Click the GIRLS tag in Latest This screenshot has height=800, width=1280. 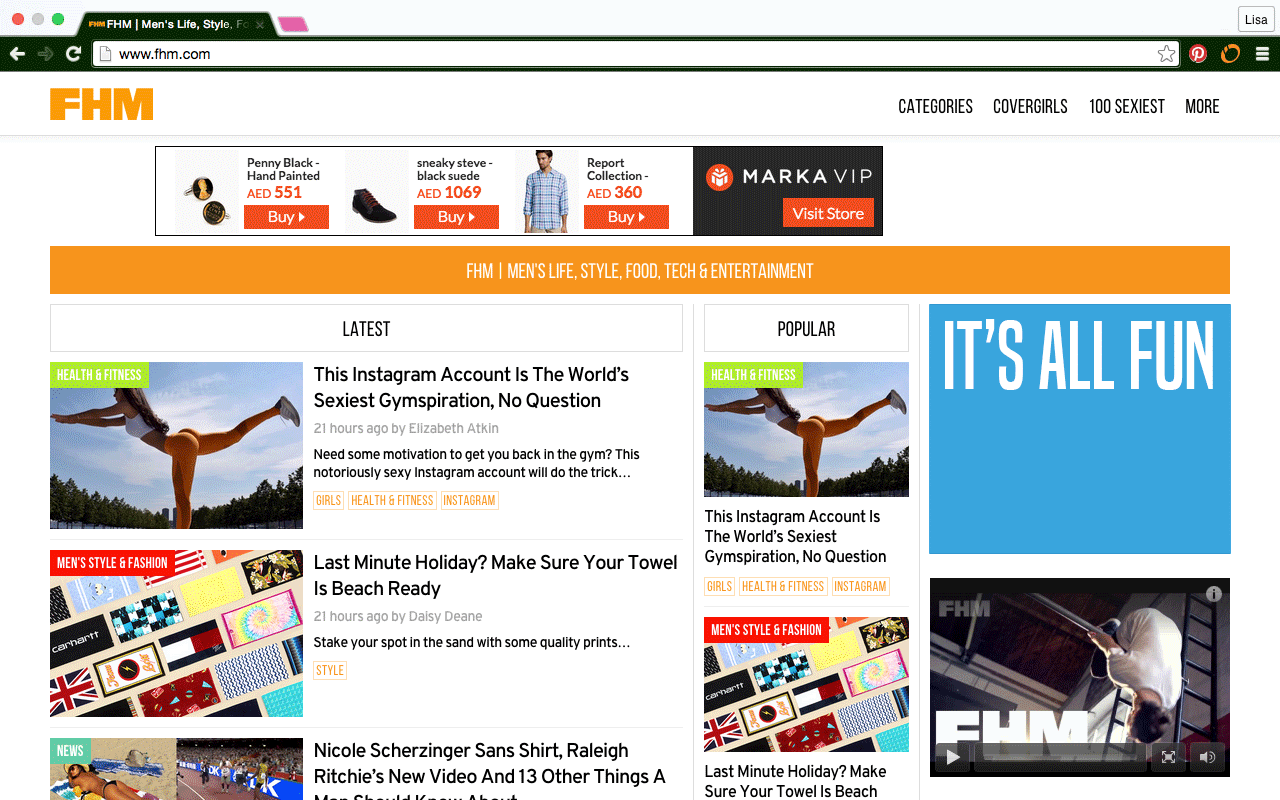click(329, 500)
